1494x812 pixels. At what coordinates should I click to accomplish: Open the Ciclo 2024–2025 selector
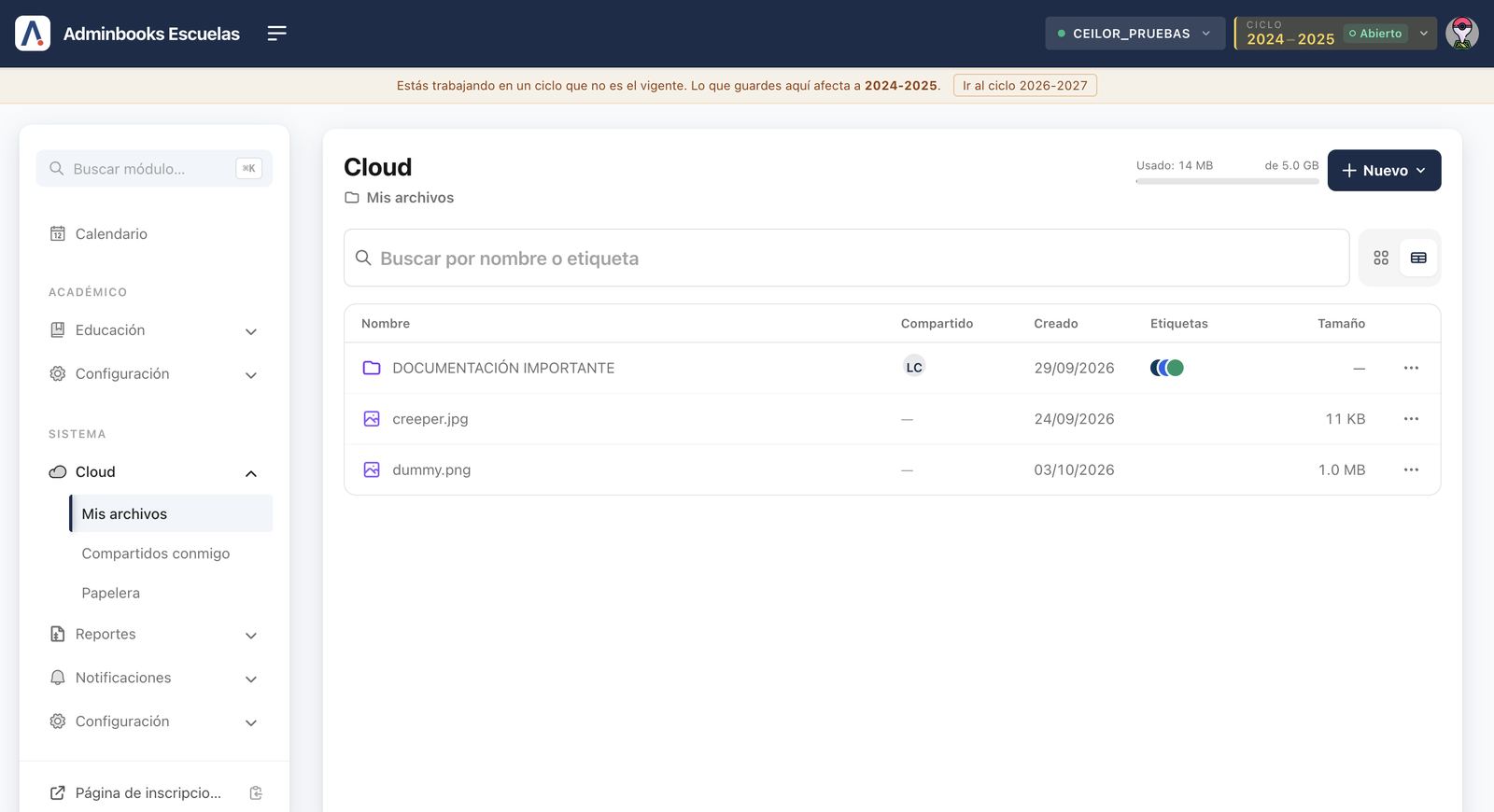[1335, 34]
